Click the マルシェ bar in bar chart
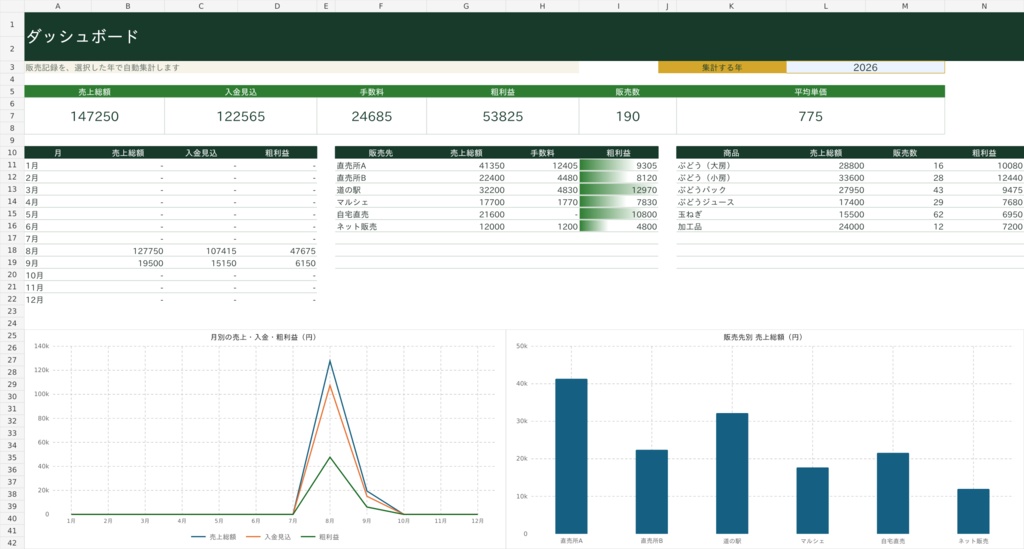 (812, 501)
